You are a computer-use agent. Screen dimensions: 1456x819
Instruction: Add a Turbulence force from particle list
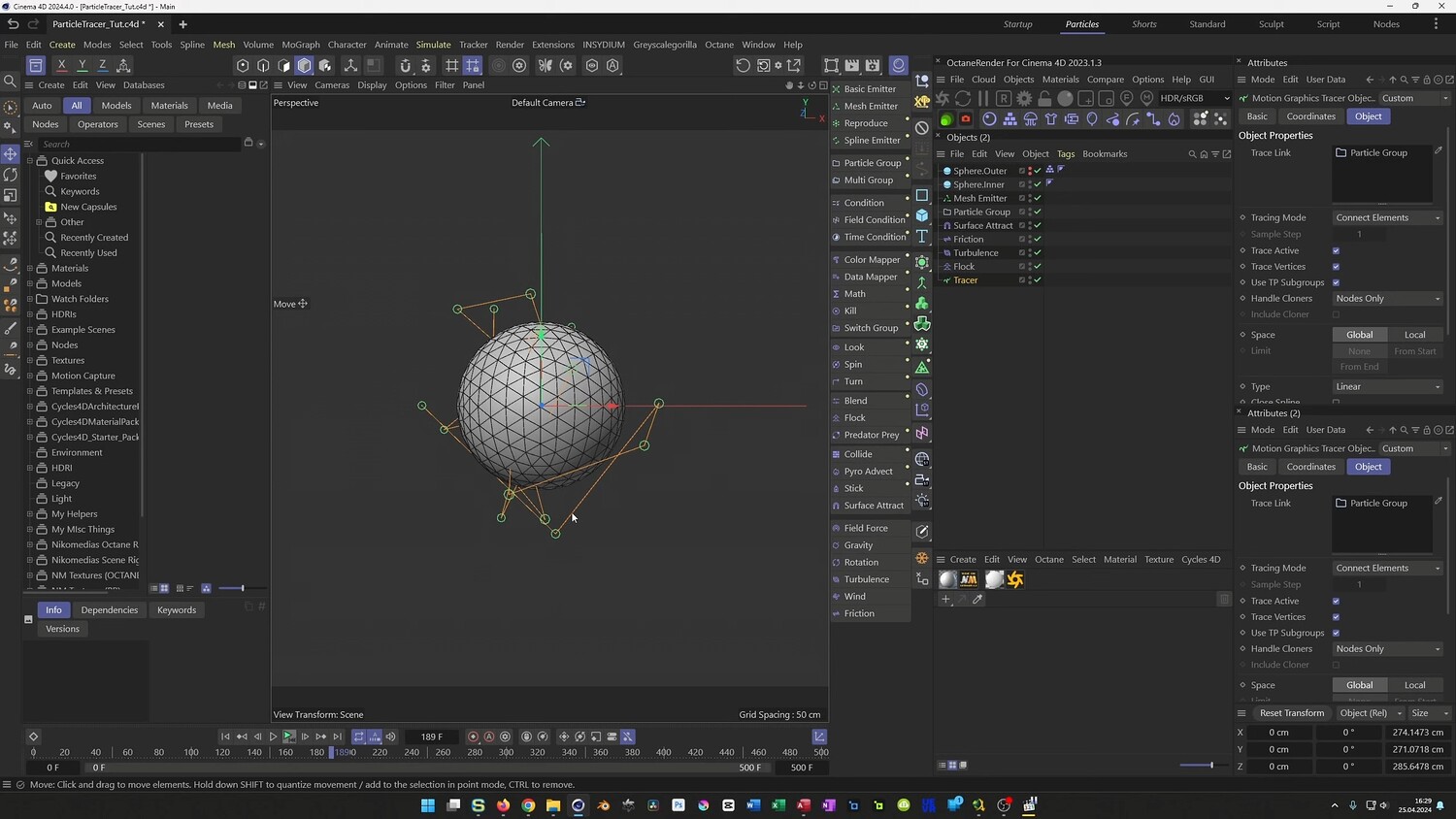coord(866,579)
